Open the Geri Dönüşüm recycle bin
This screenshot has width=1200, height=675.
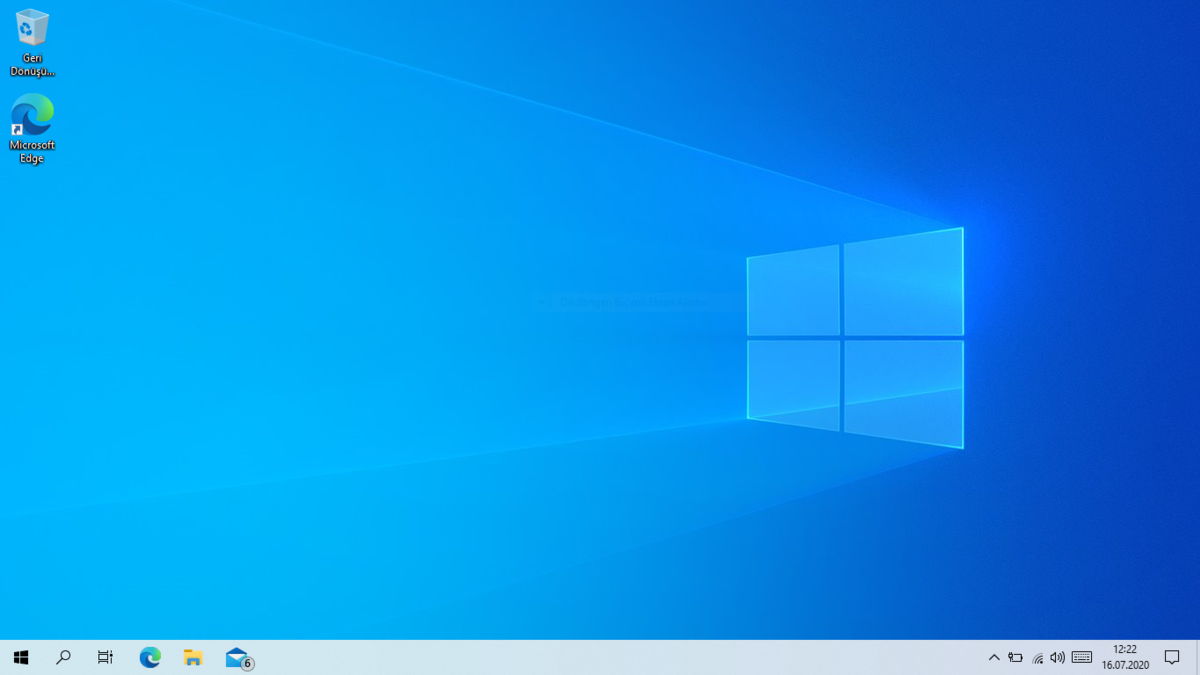tap(32, 25)
